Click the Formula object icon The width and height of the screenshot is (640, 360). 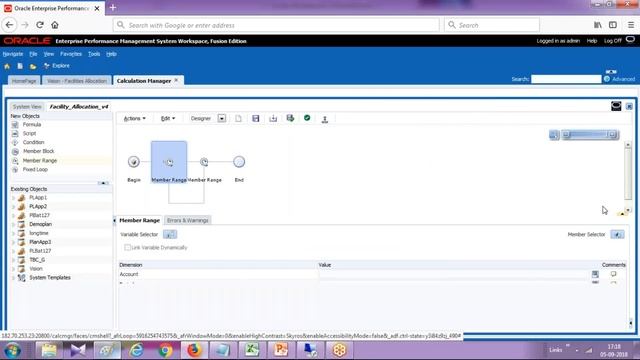[x=15, y=124]
